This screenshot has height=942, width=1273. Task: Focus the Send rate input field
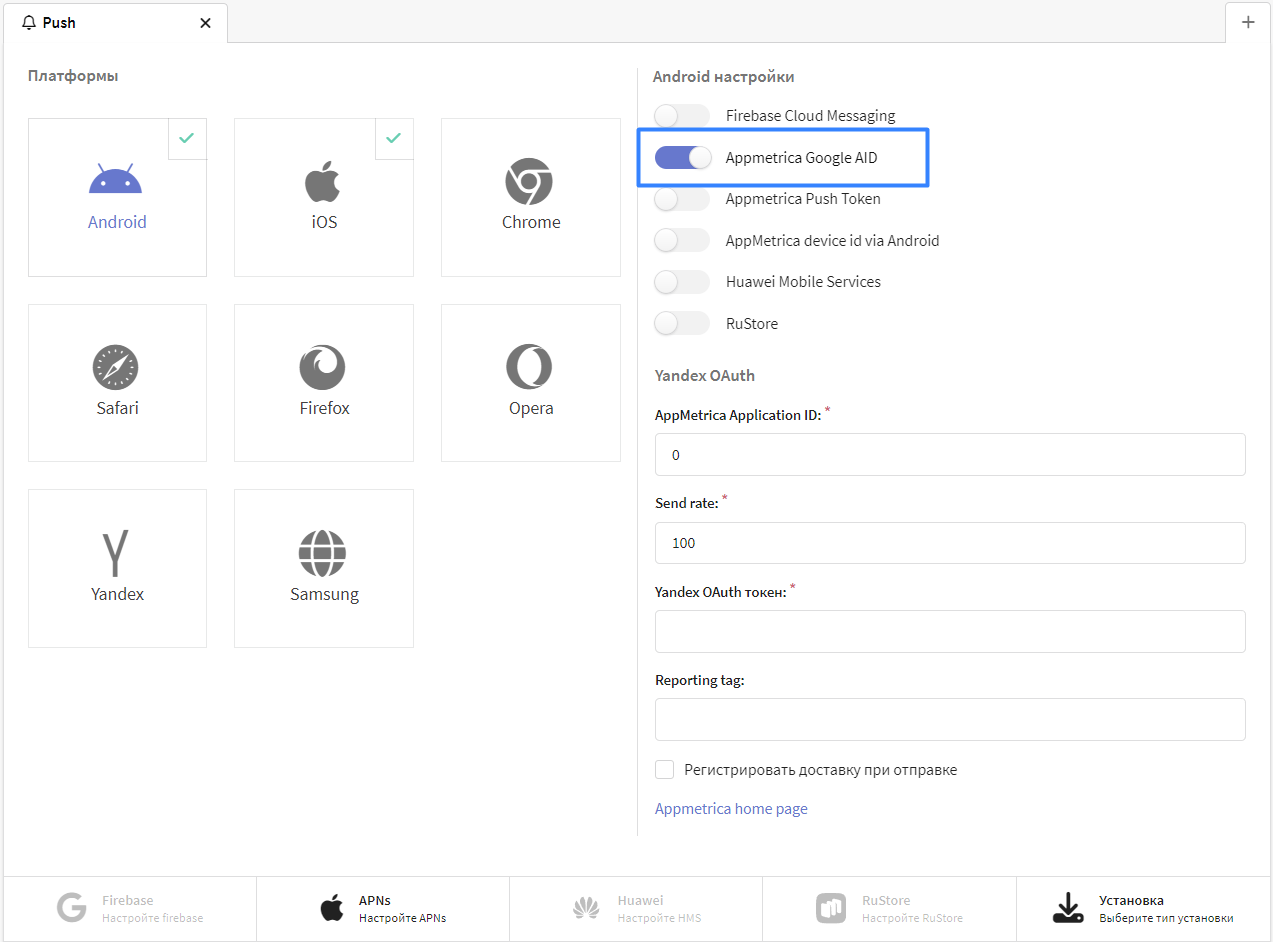point(950,543)
